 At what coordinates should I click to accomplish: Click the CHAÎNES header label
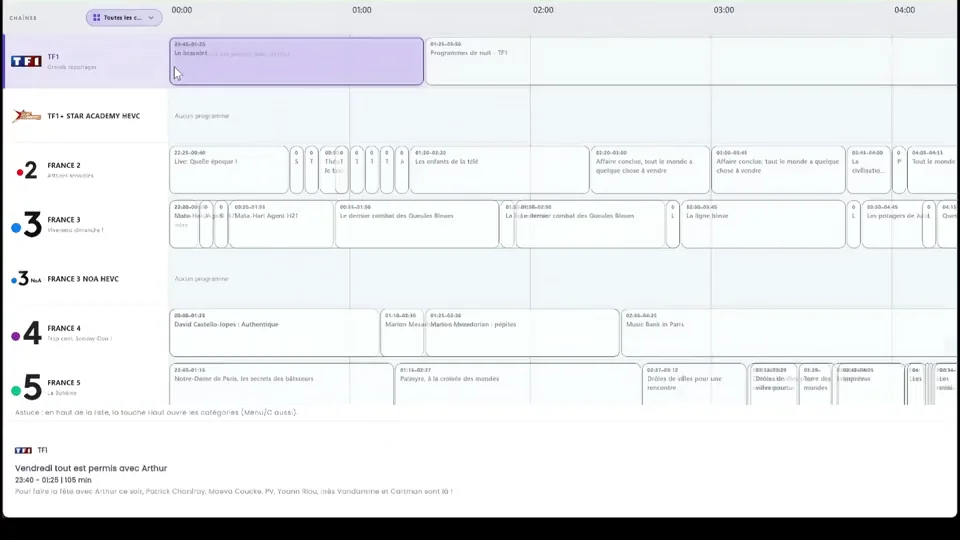23,18
